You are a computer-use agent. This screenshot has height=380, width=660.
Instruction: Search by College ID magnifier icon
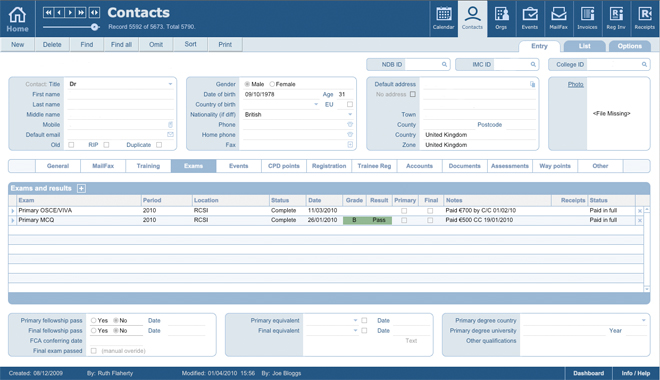pos(644,64)
